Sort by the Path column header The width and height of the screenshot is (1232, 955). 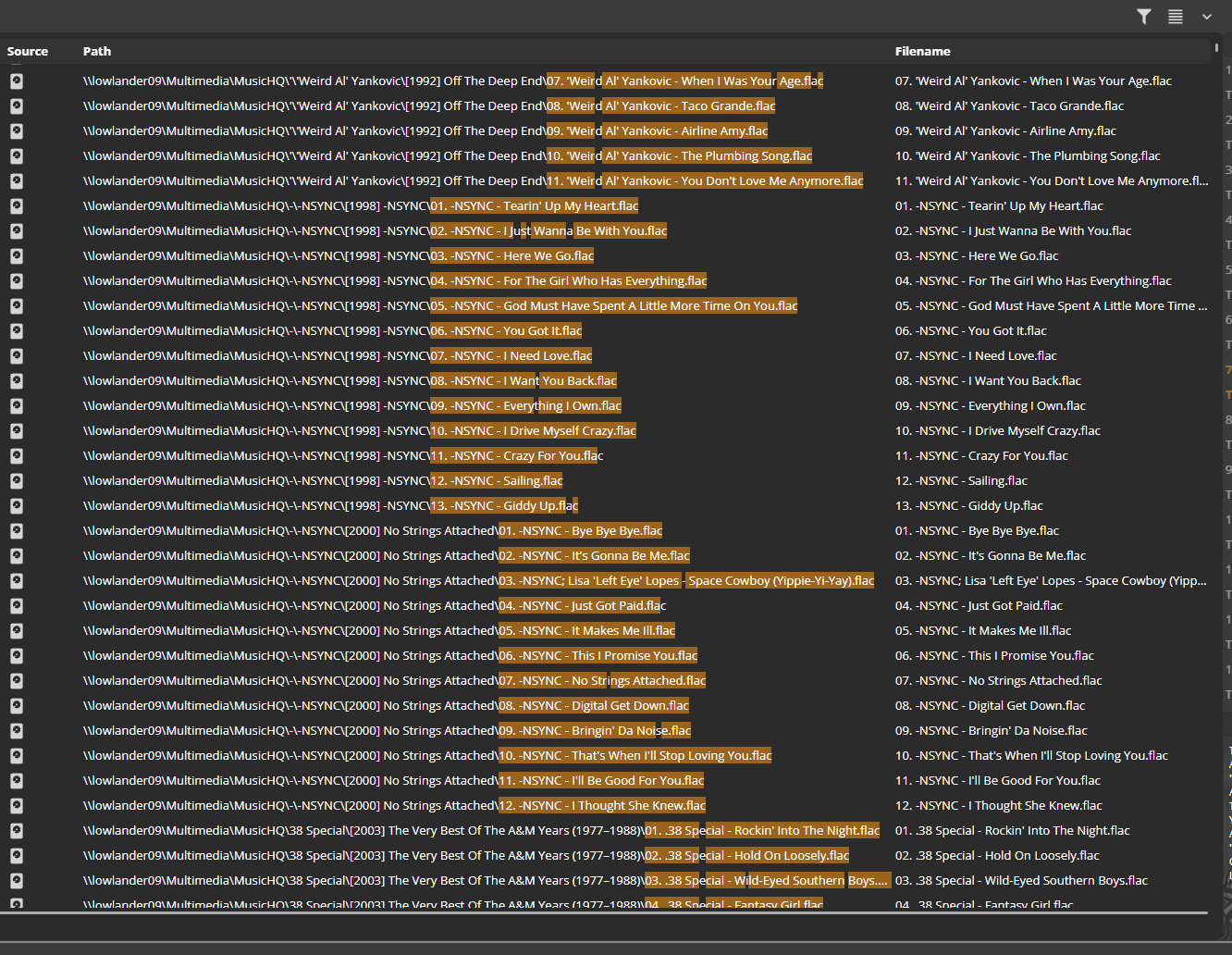coord(97,52)
